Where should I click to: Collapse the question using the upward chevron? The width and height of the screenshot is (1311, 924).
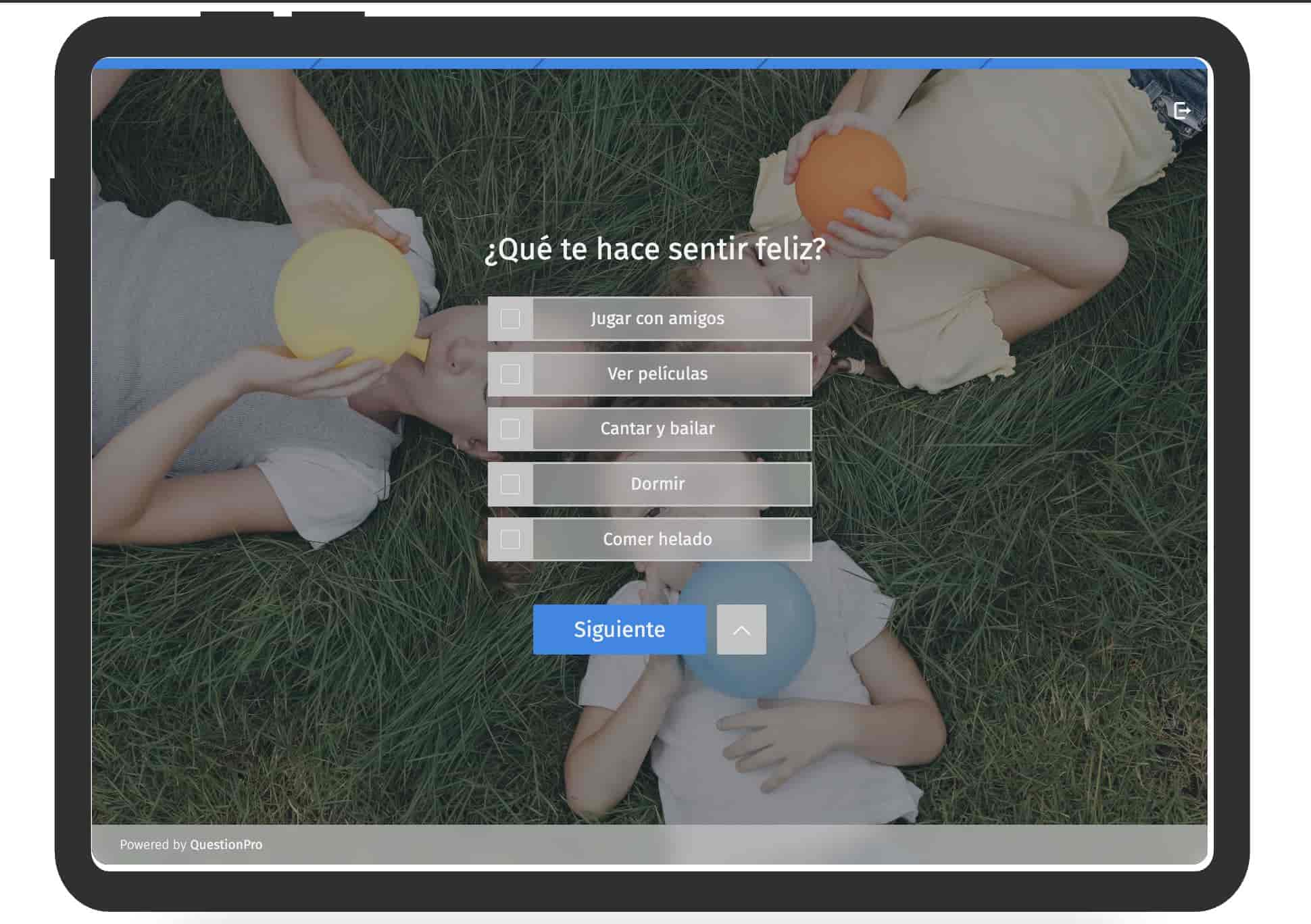coord(741,629)
